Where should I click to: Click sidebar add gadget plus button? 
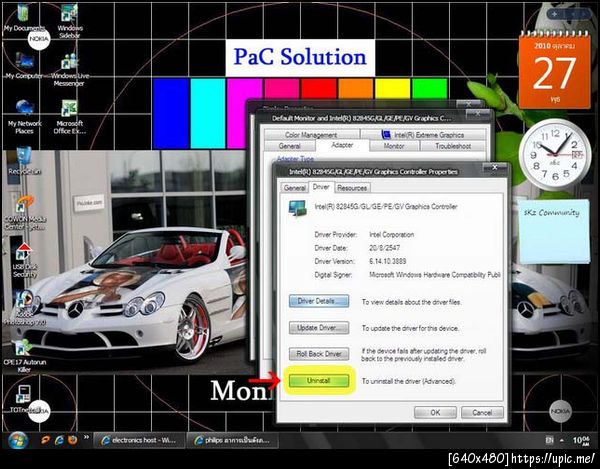pyautogui.click(x=554, y=14)
